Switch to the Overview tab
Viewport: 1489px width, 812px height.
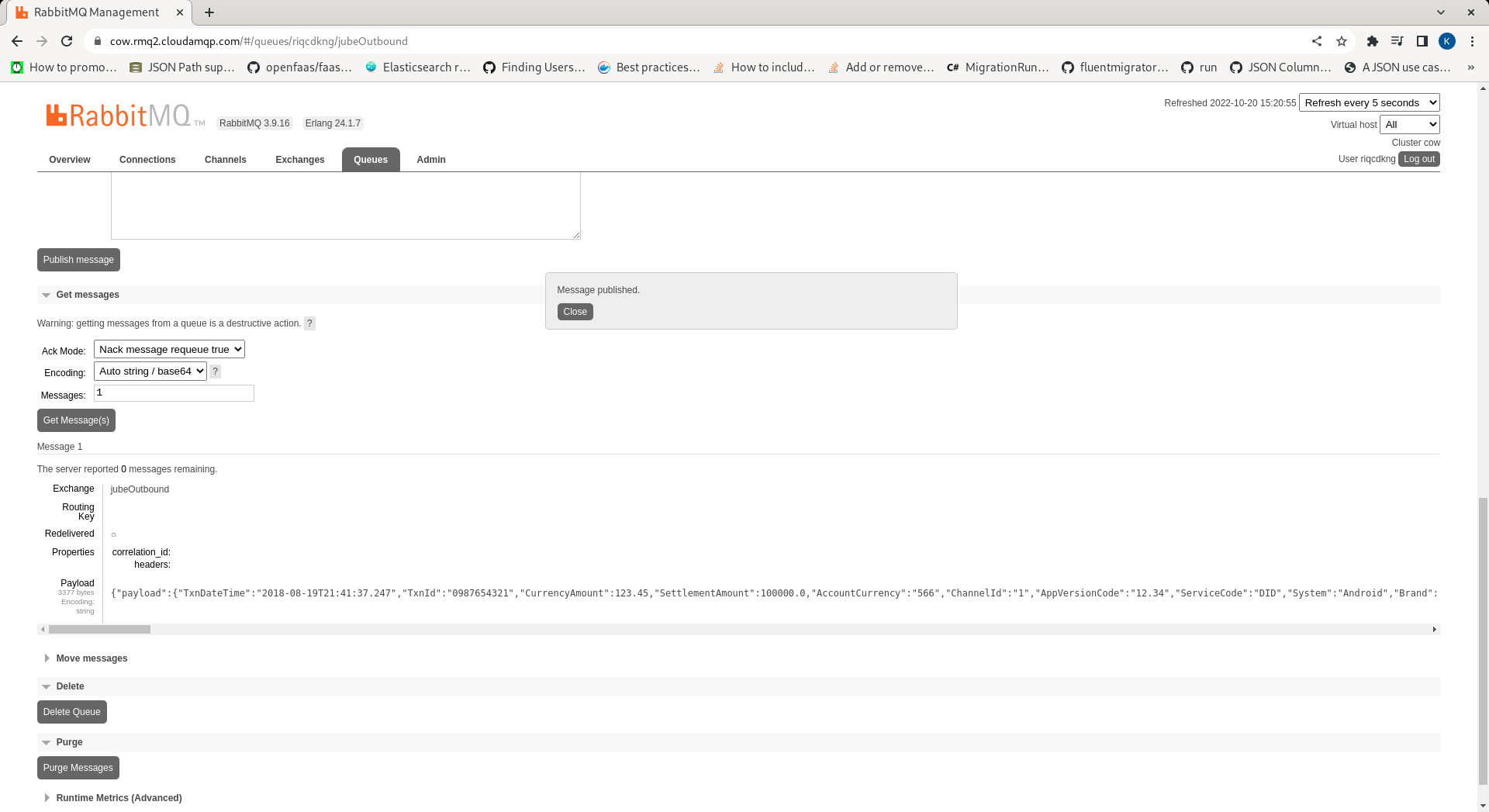click(70, 160)
